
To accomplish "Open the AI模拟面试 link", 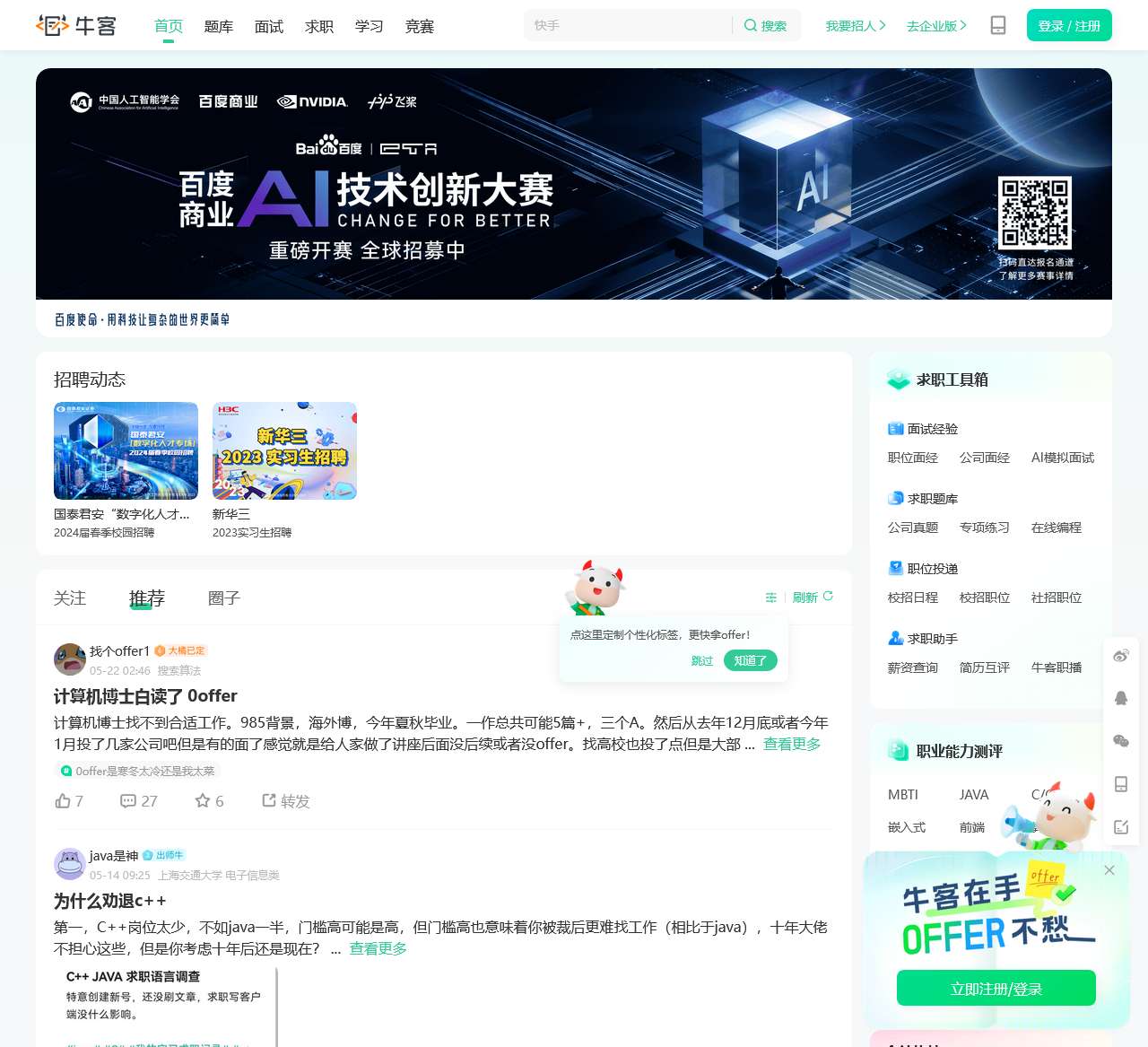I will 1063,458.
